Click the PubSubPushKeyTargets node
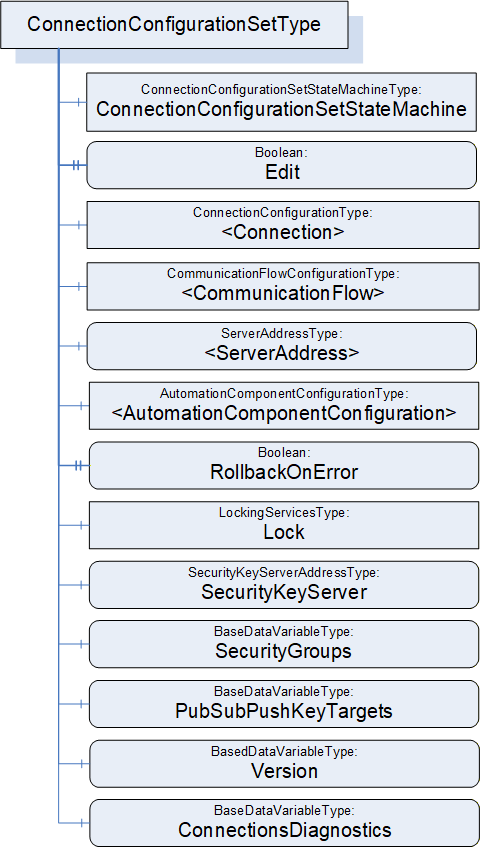 (284, 704)
